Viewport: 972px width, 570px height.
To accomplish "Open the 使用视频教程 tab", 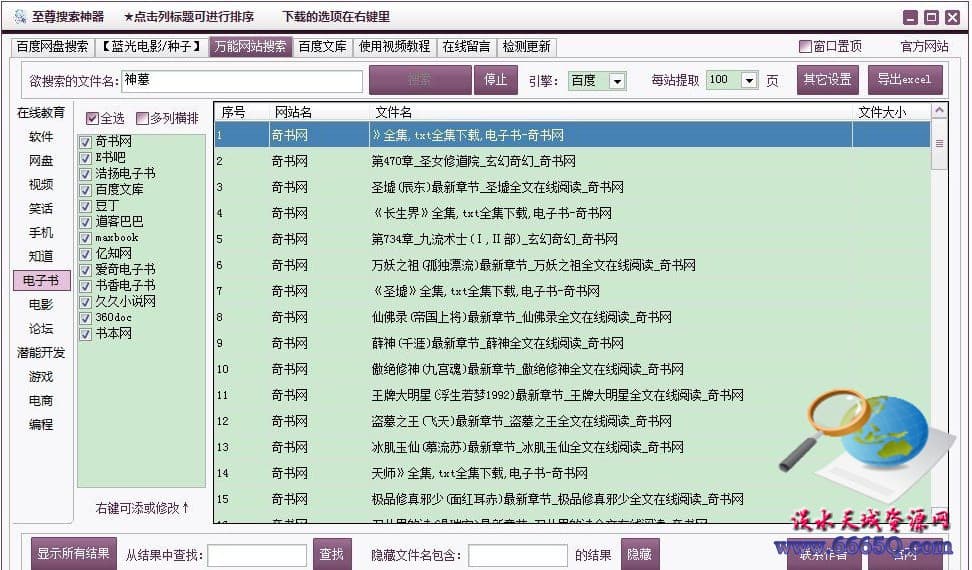I will (x=394, y=46).
